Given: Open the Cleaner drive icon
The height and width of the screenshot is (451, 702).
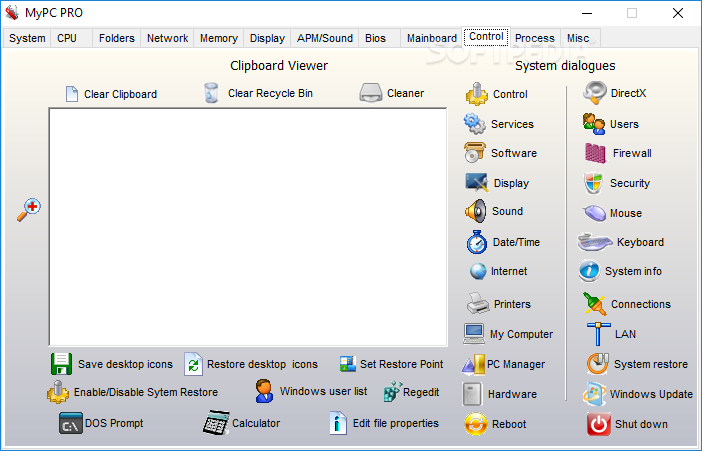Looking at the screenshot, I should click(x=371, y=93).
